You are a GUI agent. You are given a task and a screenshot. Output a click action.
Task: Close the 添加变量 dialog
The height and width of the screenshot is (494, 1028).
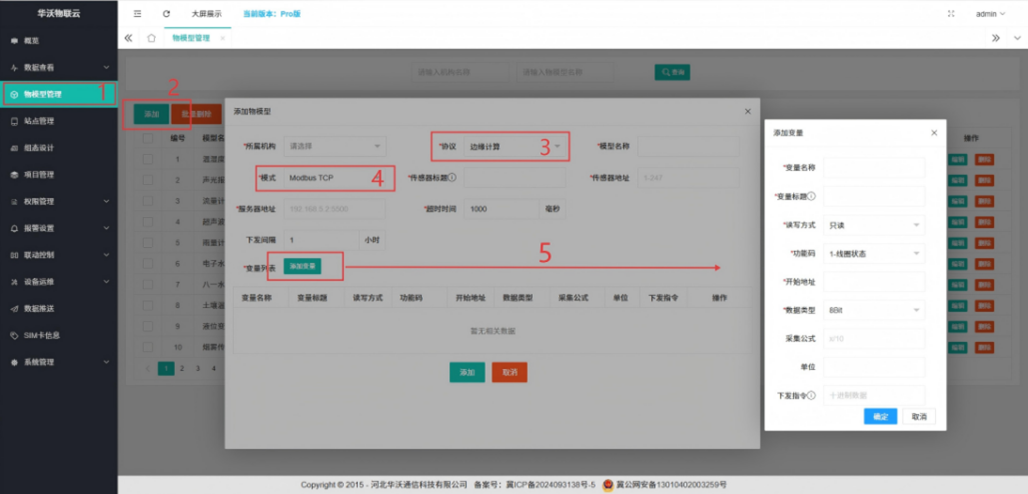point(934,133)
